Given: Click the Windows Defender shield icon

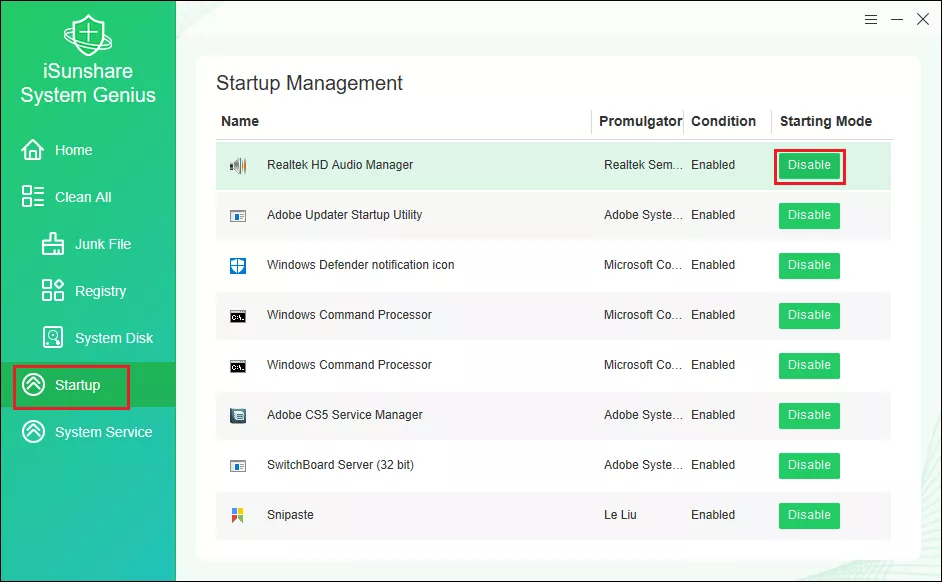Looking at the screenshot, I should 238,265.
